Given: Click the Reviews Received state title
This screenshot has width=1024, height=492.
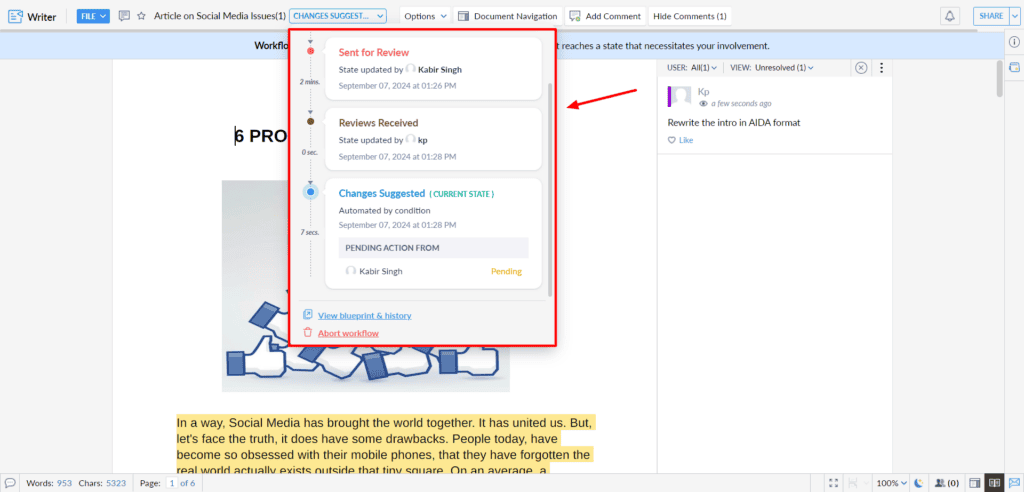Looking at the screenshot, I should (378, 123).
